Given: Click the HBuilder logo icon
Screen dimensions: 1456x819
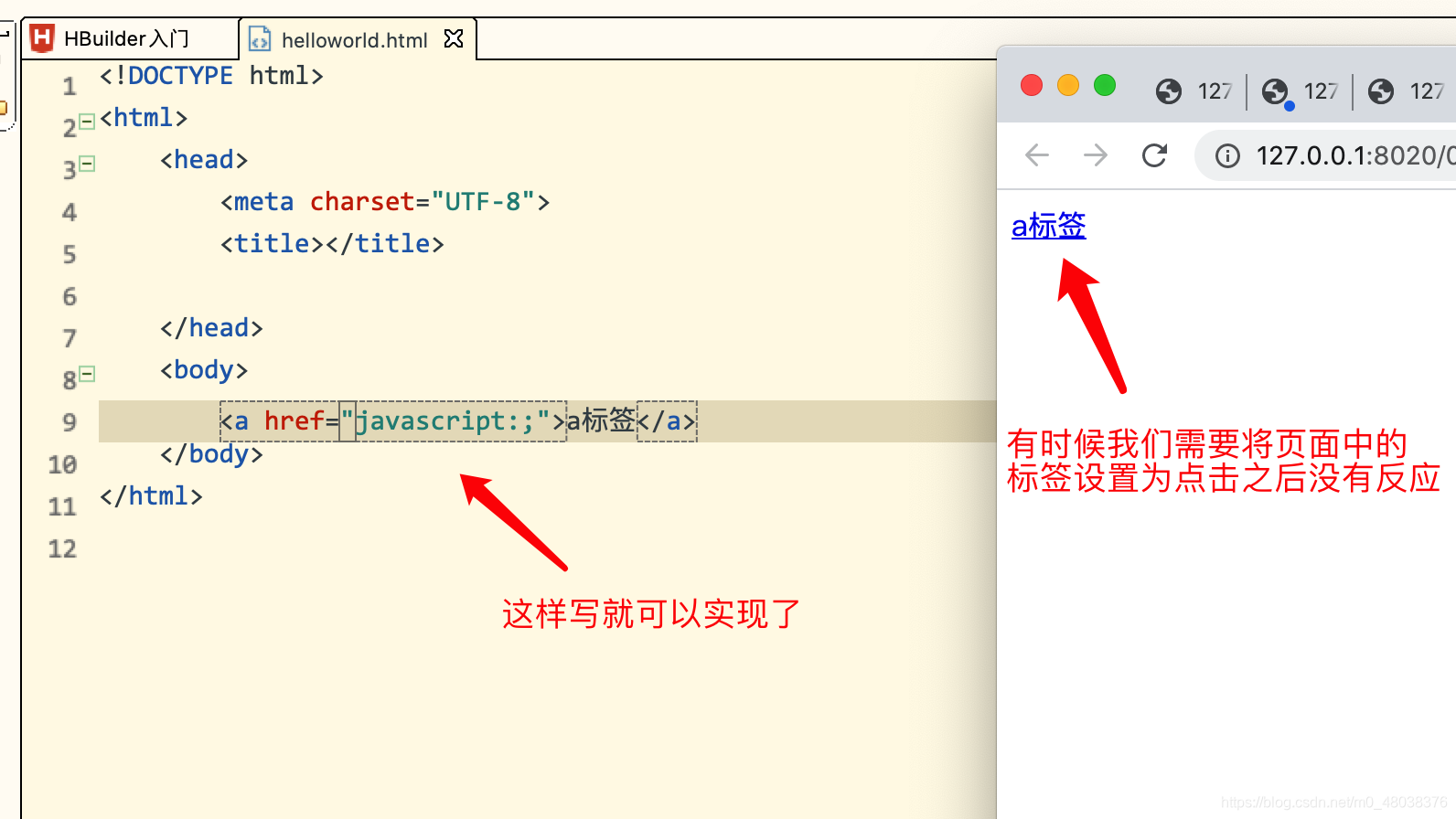Looking at the screenshot, I should (x=42, y=38).
